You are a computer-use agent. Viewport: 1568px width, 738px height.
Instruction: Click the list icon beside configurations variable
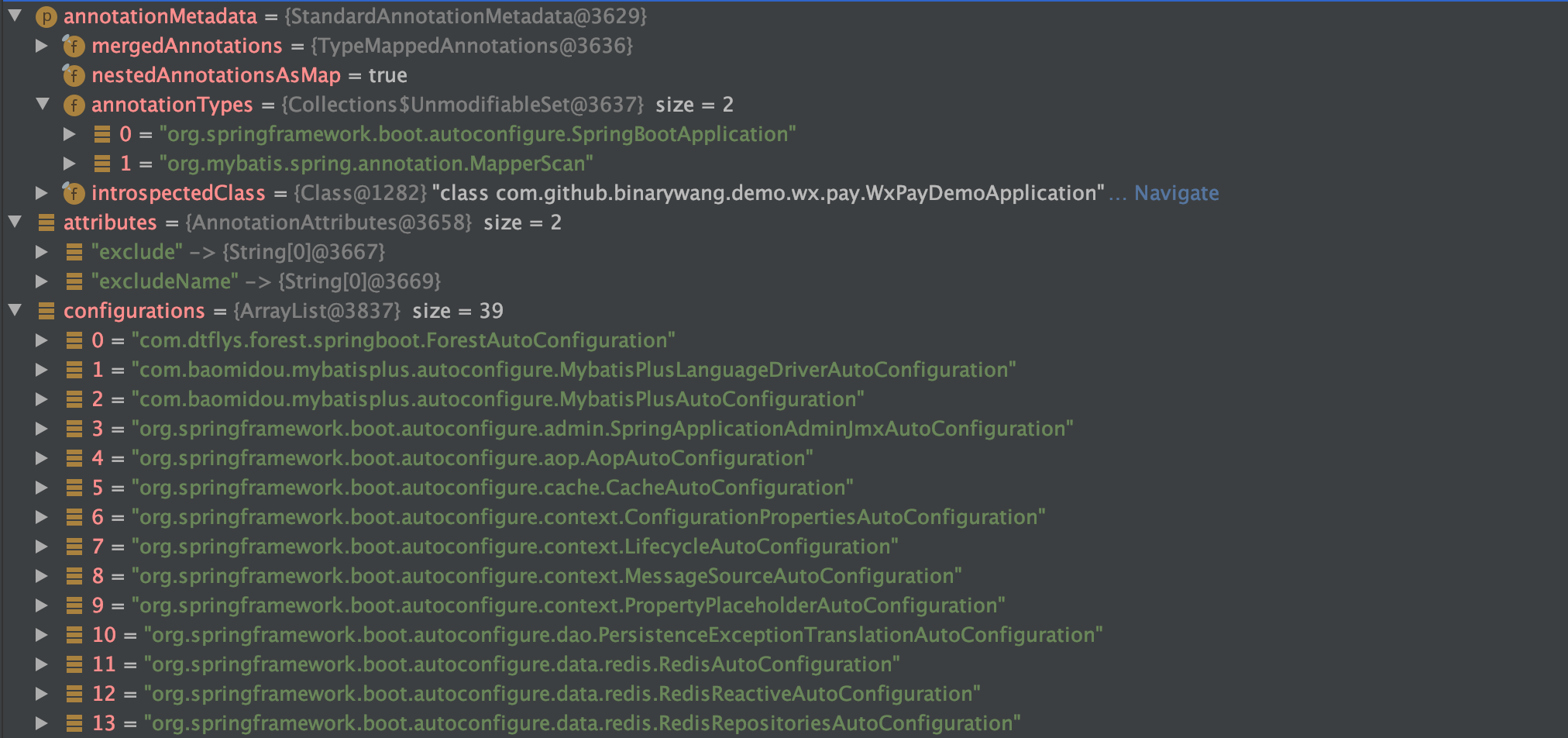click(x=46, y=312)
